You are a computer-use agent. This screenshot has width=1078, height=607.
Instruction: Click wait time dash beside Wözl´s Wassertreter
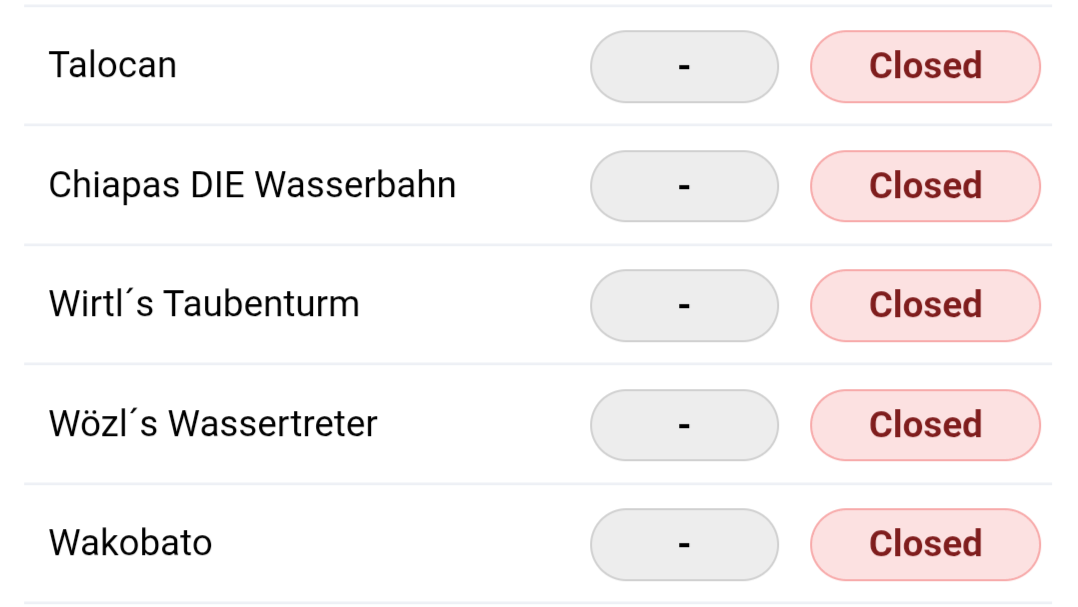pyautogui.click(x=684, y=425)
